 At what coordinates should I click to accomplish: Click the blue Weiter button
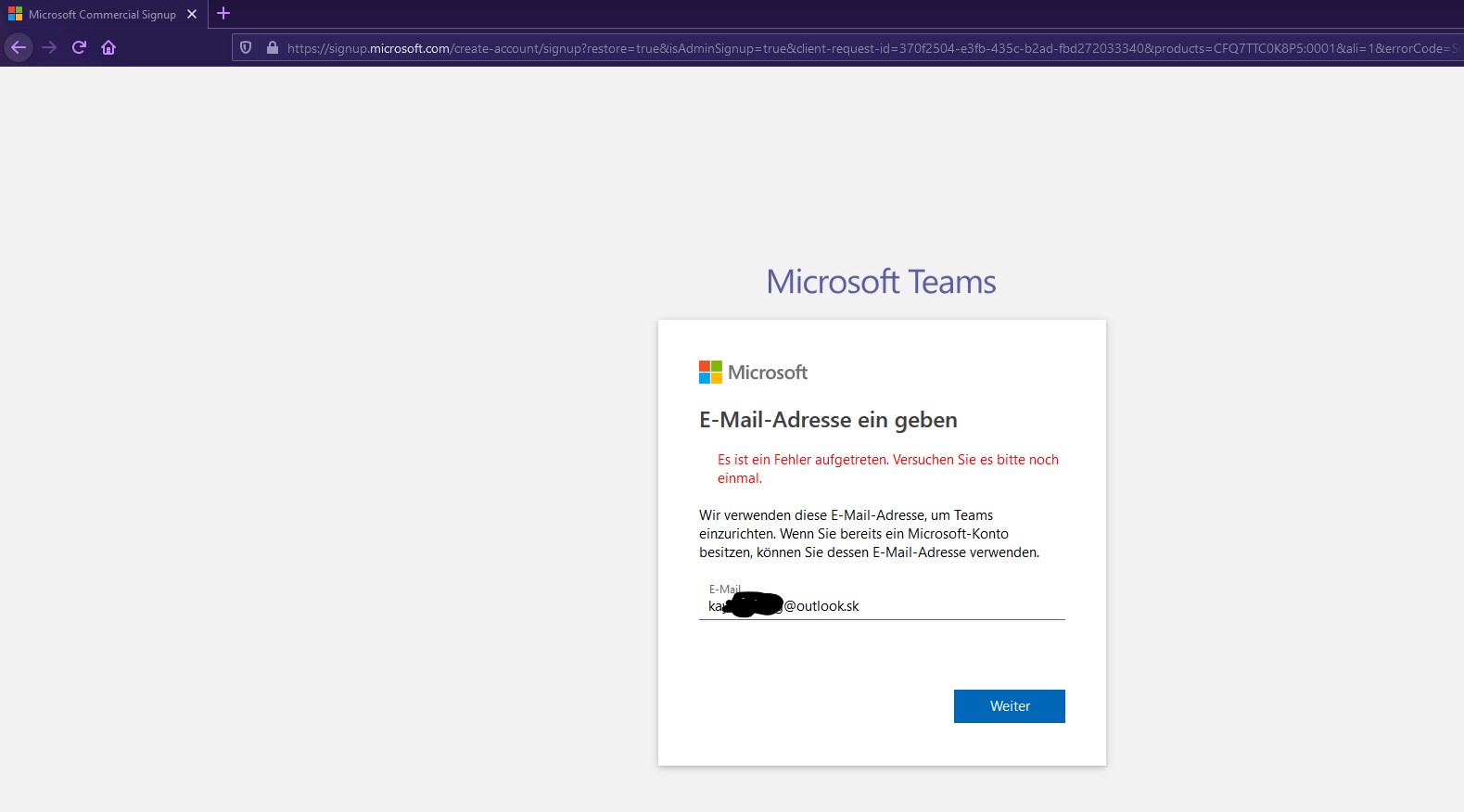1010,706
